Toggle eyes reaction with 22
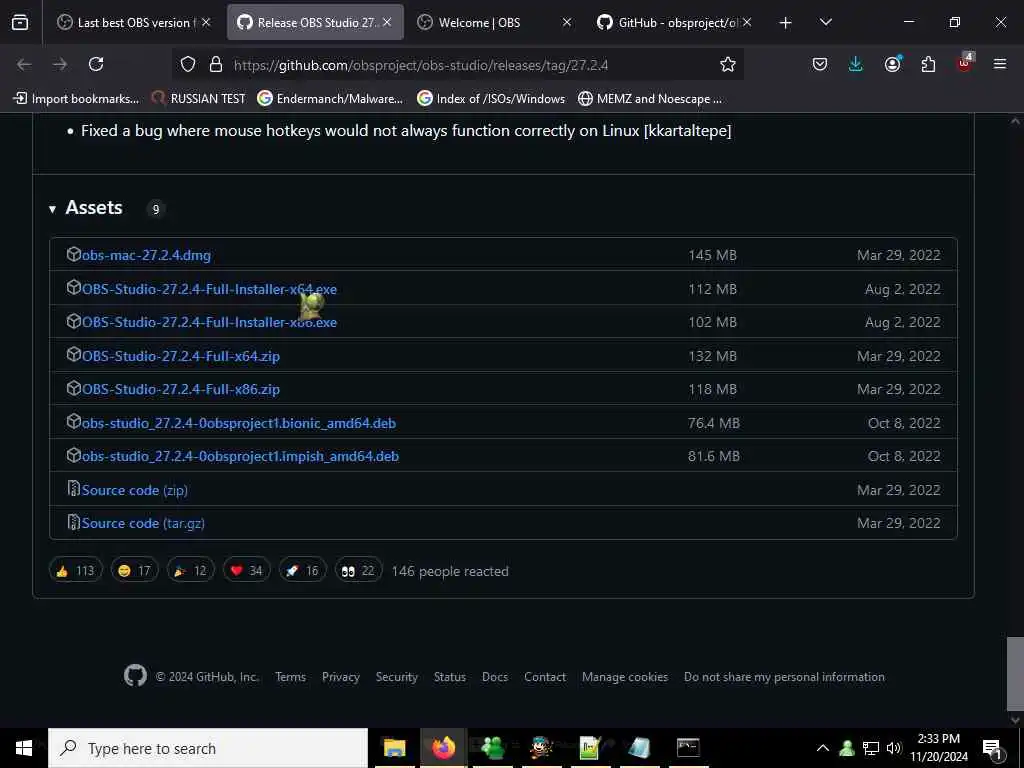 359,571
